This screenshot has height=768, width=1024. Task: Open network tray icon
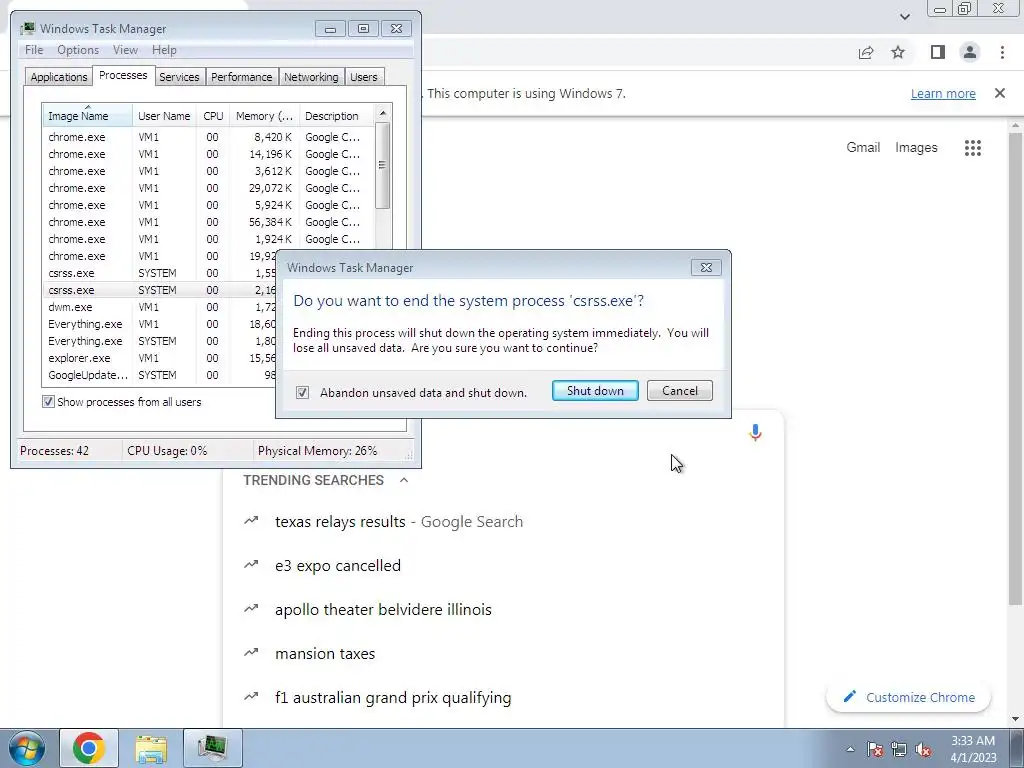899,749
